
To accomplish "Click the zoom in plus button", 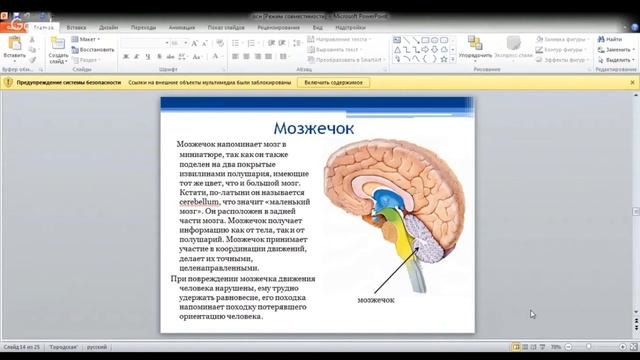I will [622, 347].
